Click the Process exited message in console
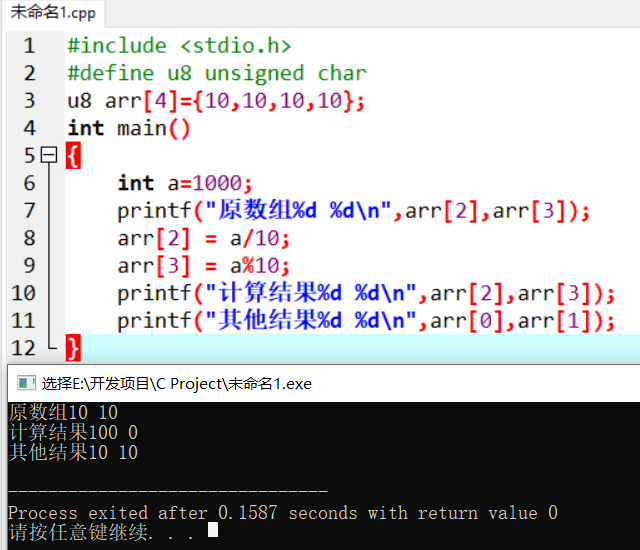The width and height of the screenshot is (640, 550). point(282,513)
